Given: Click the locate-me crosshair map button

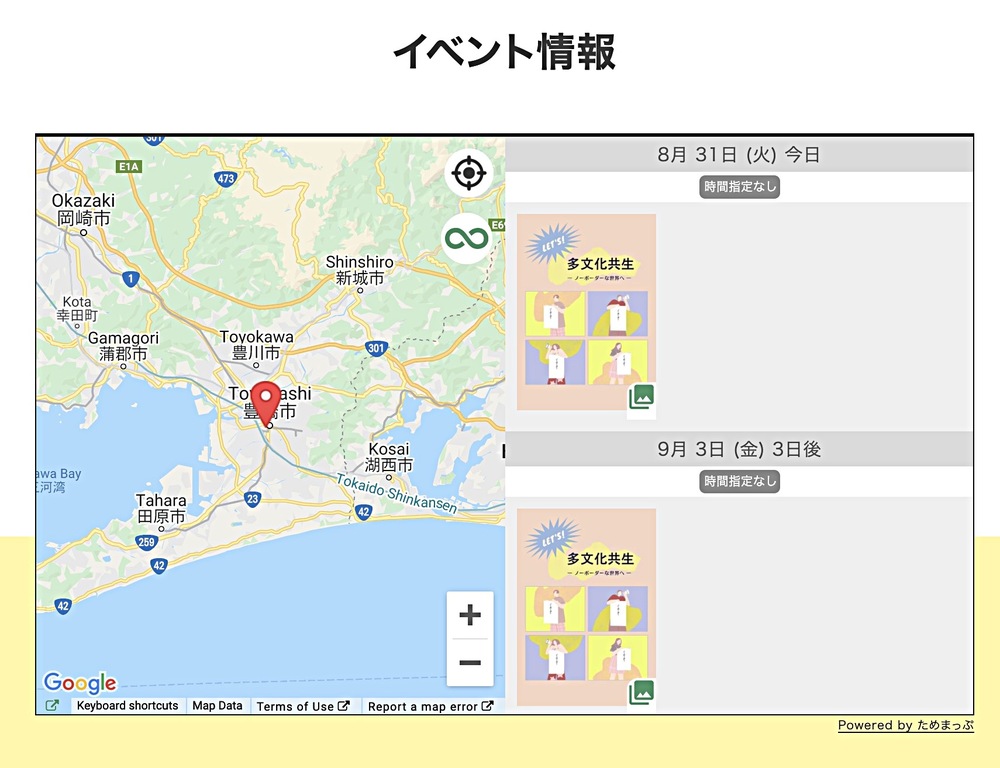Looking at the screenshot, I should [x=469, y=173].
